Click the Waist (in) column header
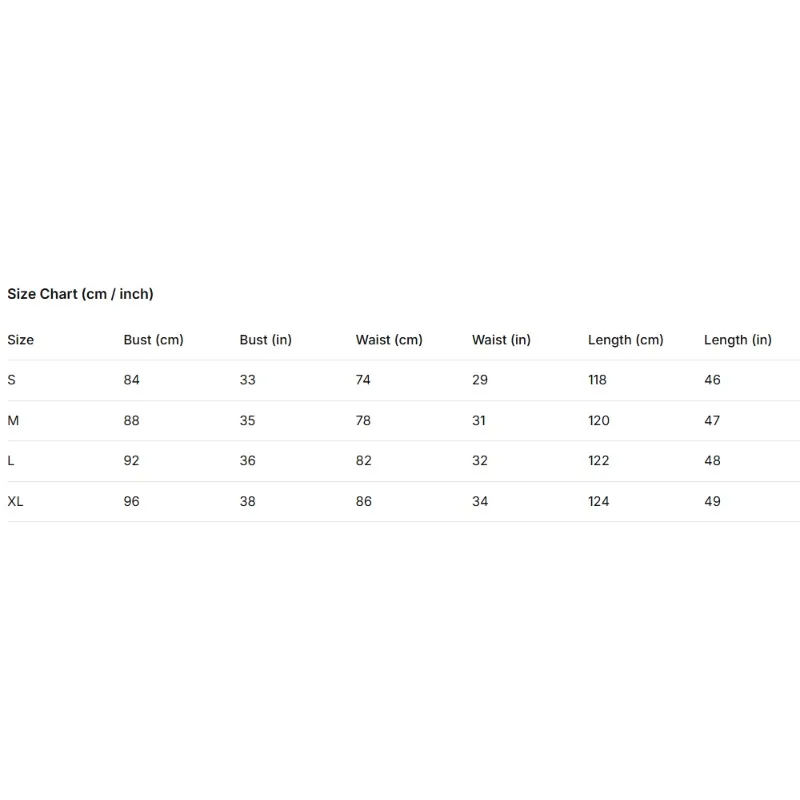This screenshot has height=800, width=800. click(x=502, y=340)
